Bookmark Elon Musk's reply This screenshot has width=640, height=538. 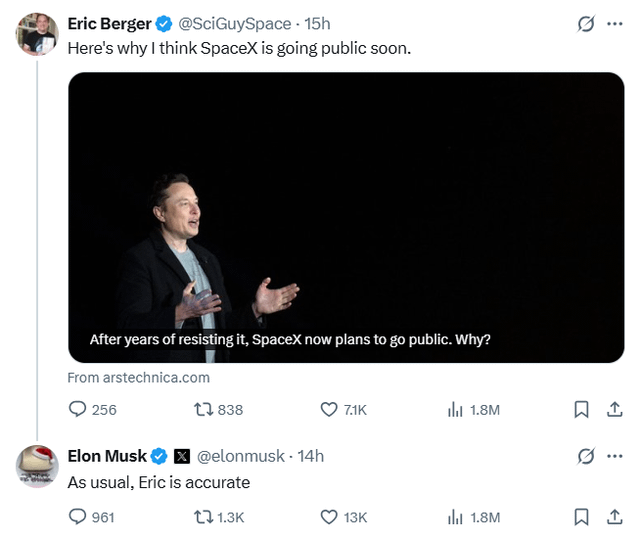tap(581, 517)
